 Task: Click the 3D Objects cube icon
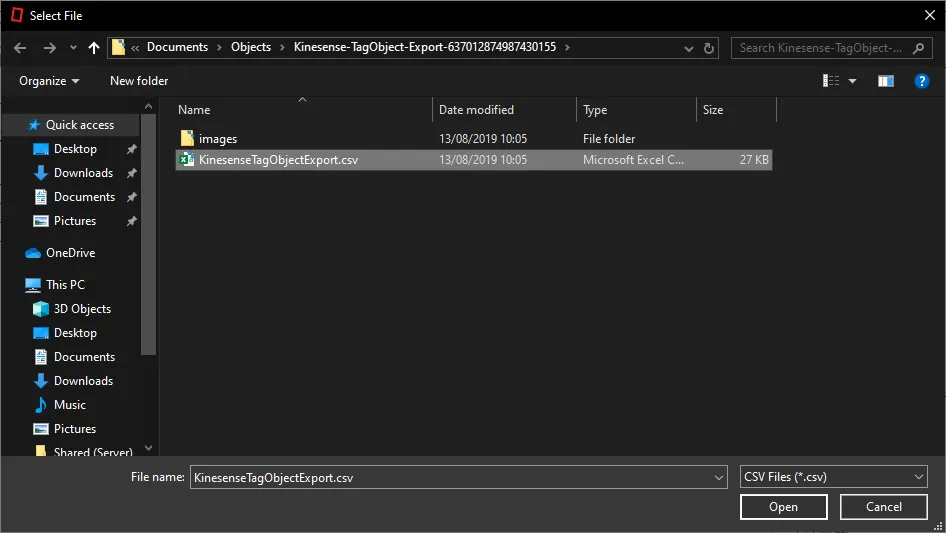tap(41, 309)
